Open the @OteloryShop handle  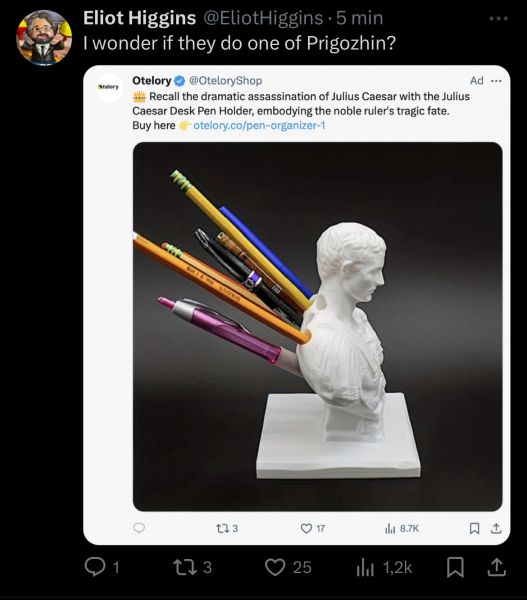pos(226,80)
